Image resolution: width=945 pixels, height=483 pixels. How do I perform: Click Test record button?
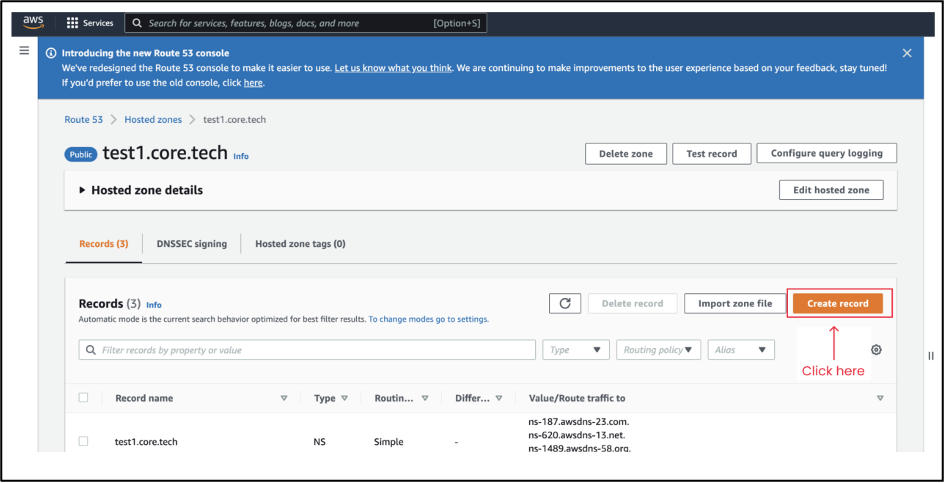click(x=712, y=154)
